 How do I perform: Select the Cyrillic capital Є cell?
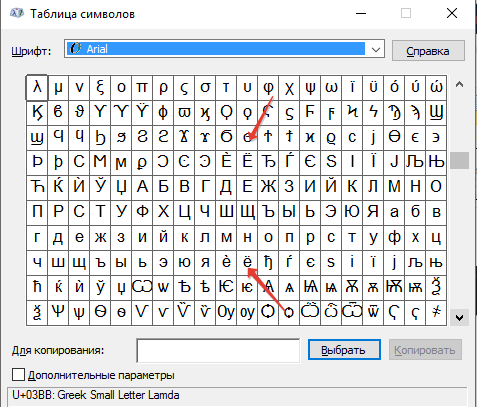pos(310,163)
